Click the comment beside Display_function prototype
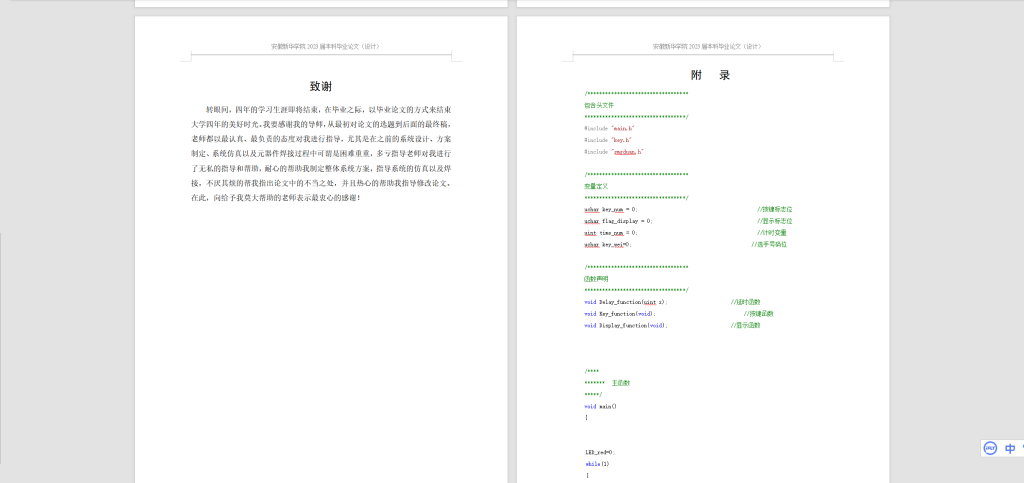Viewport: 1024px width, 483px height. tap(745, 325)
